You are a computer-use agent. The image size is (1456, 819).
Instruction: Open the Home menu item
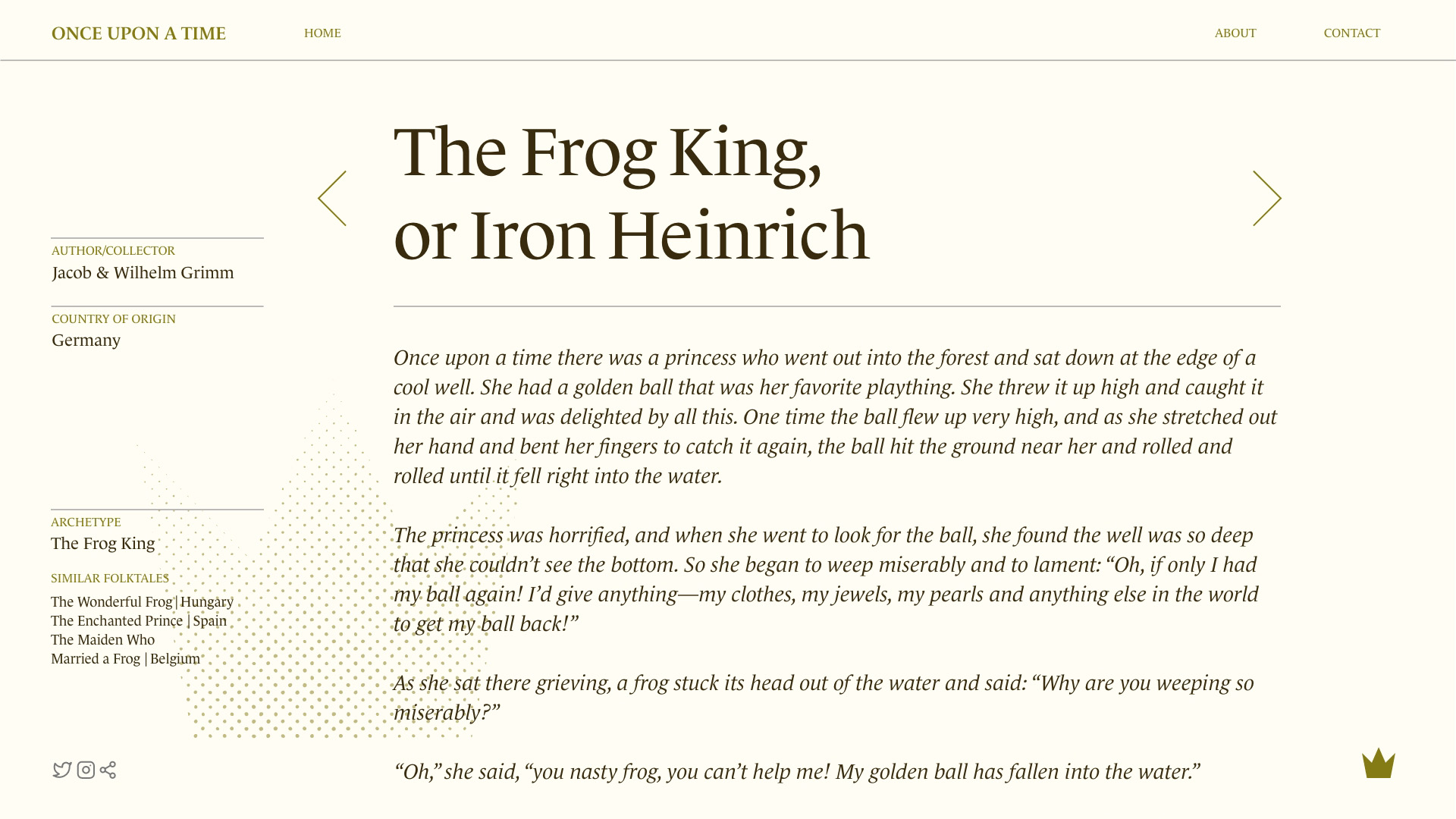click(x=322, y=33)
